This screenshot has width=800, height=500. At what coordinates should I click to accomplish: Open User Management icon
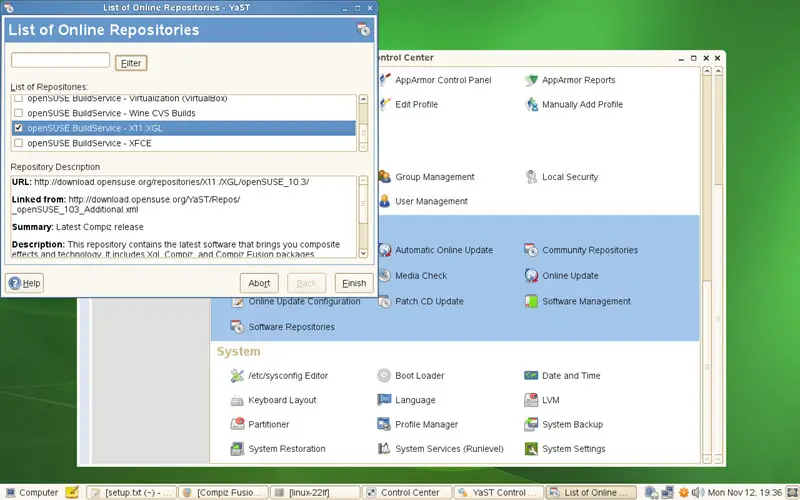[385, 202]
